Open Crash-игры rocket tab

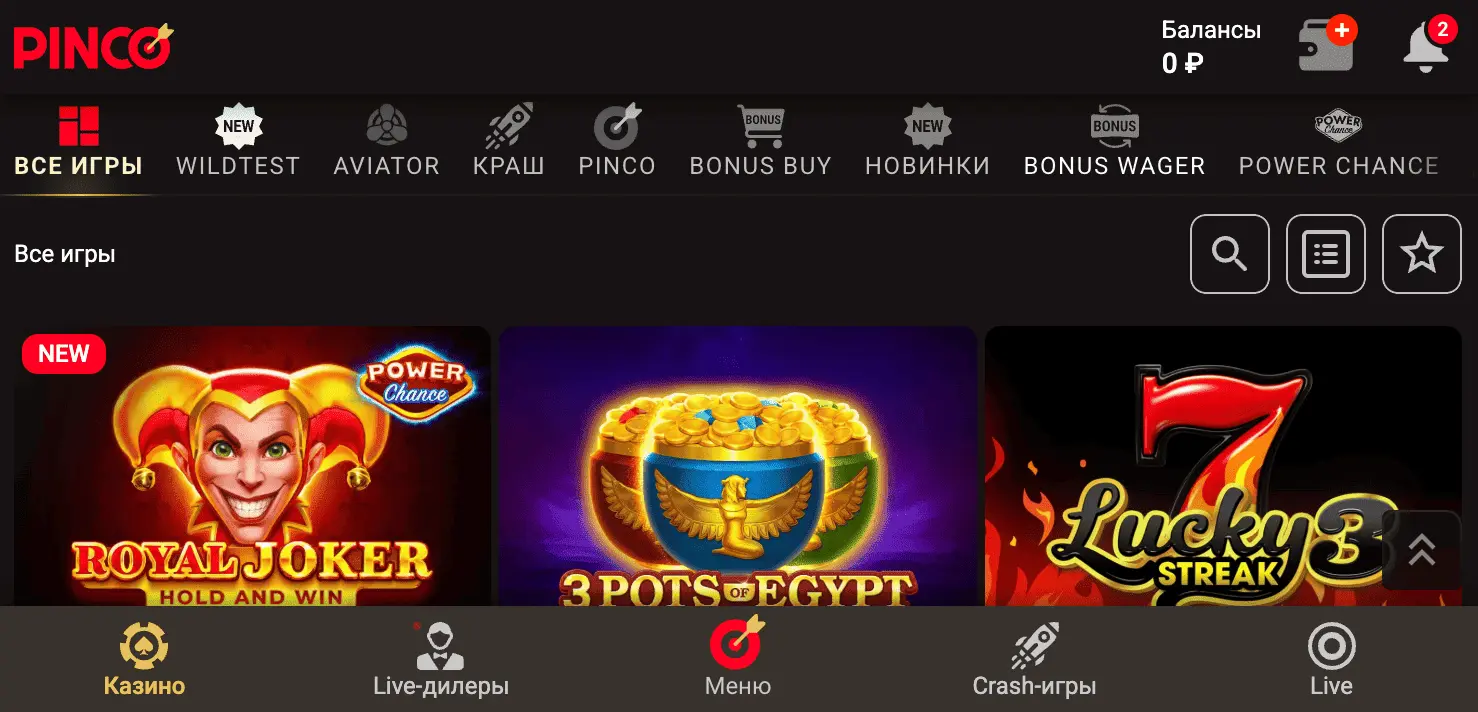pos(1034,659)
